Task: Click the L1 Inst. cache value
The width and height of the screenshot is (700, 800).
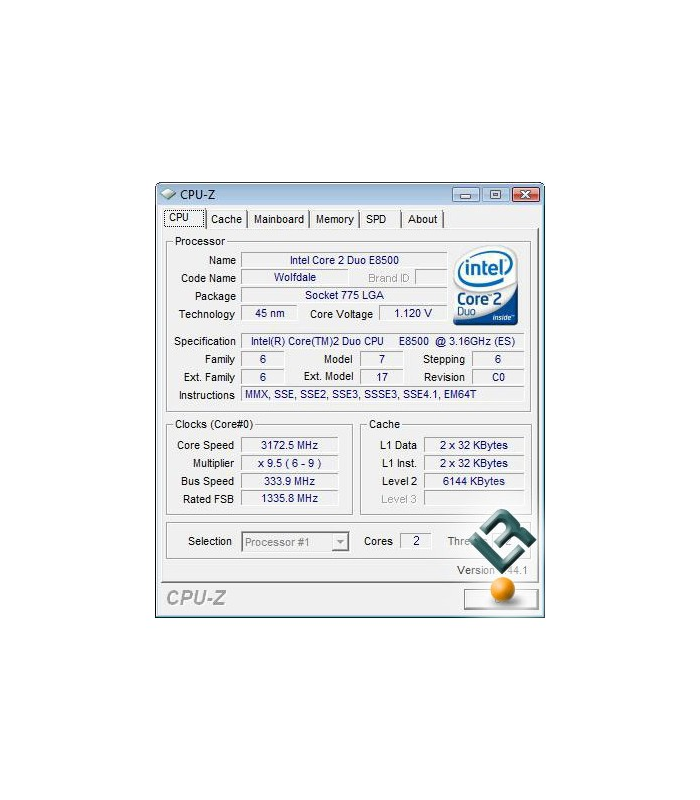Action: point(474,463)
